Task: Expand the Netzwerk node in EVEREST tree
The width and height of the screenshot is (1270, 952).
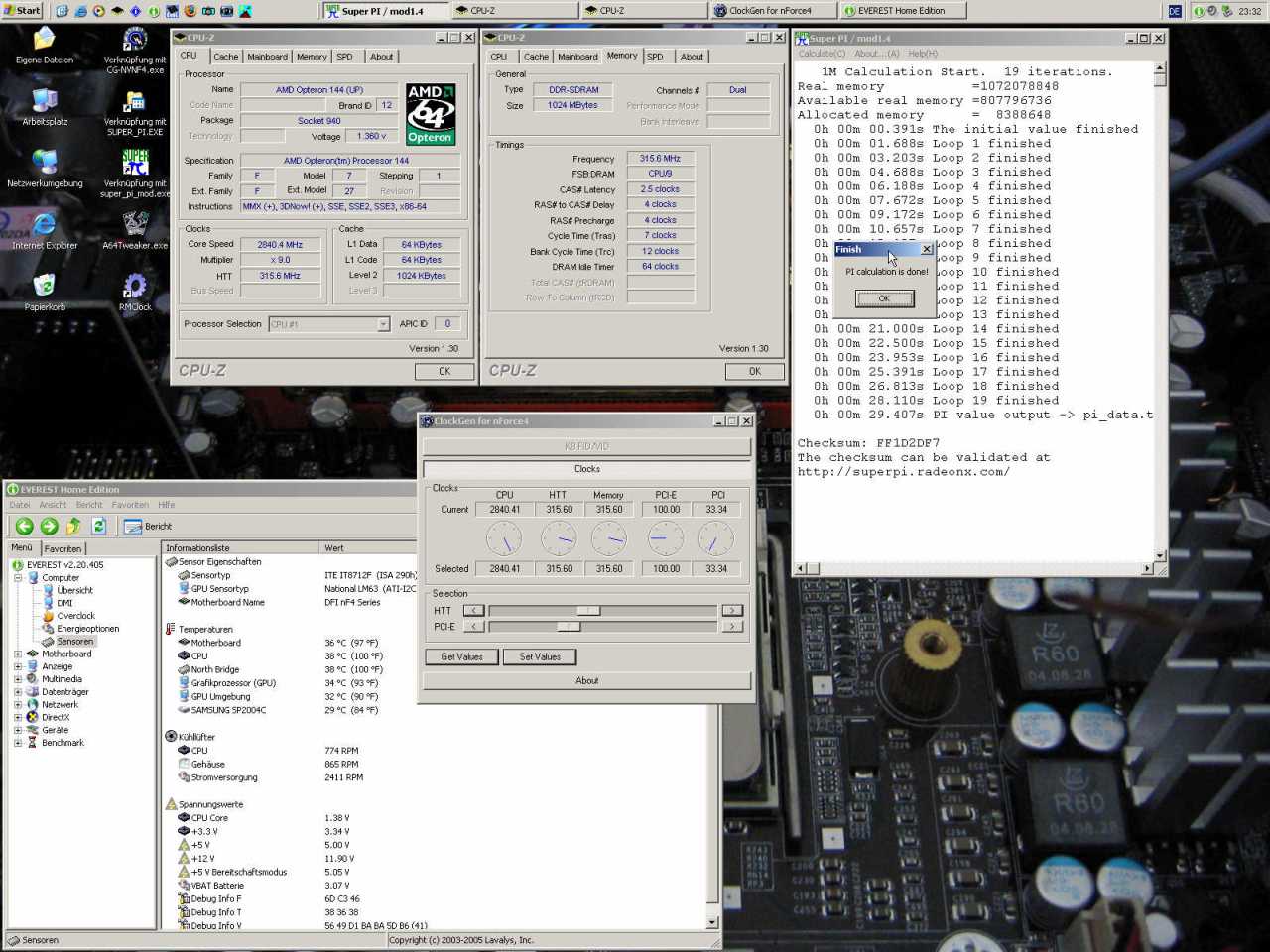Action: pyautogui.click(x=18, y=705)
